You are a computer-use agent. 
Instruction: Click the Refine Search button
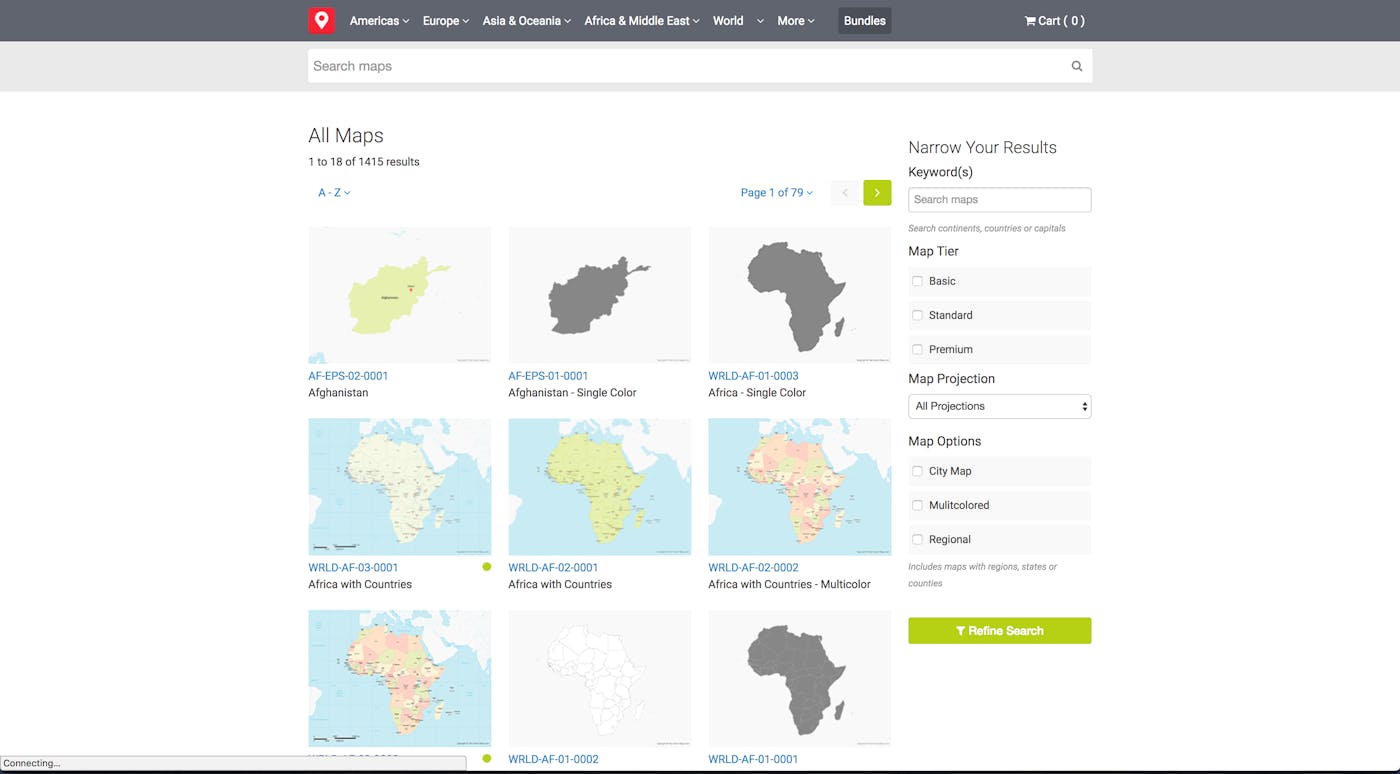999,631
